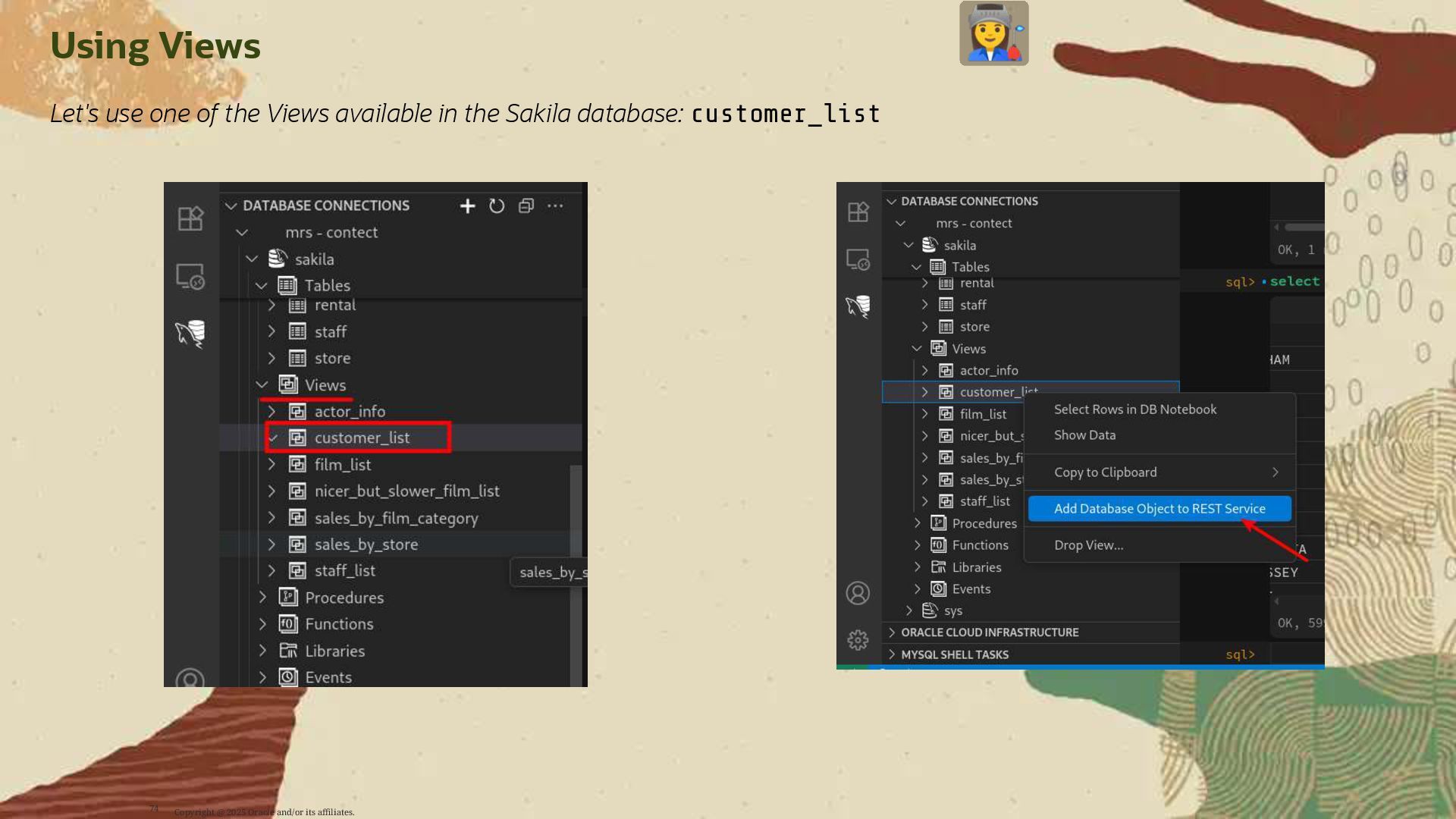Collapse the Views folder in left tree
The width and height of the screenshot is (1456, 819).
click(262, 385)
